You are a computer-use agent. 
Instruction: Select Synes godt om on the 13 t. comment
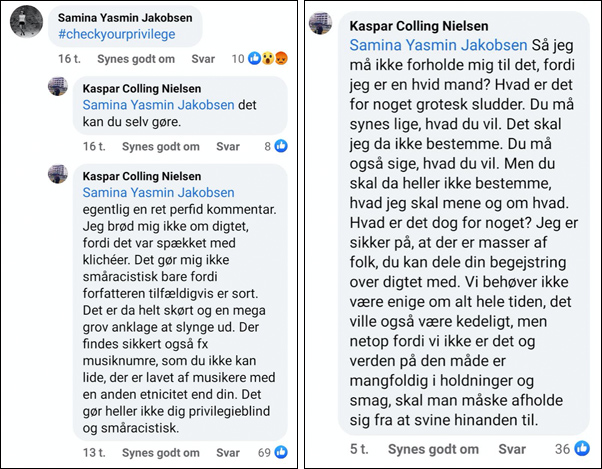[160, 452]
